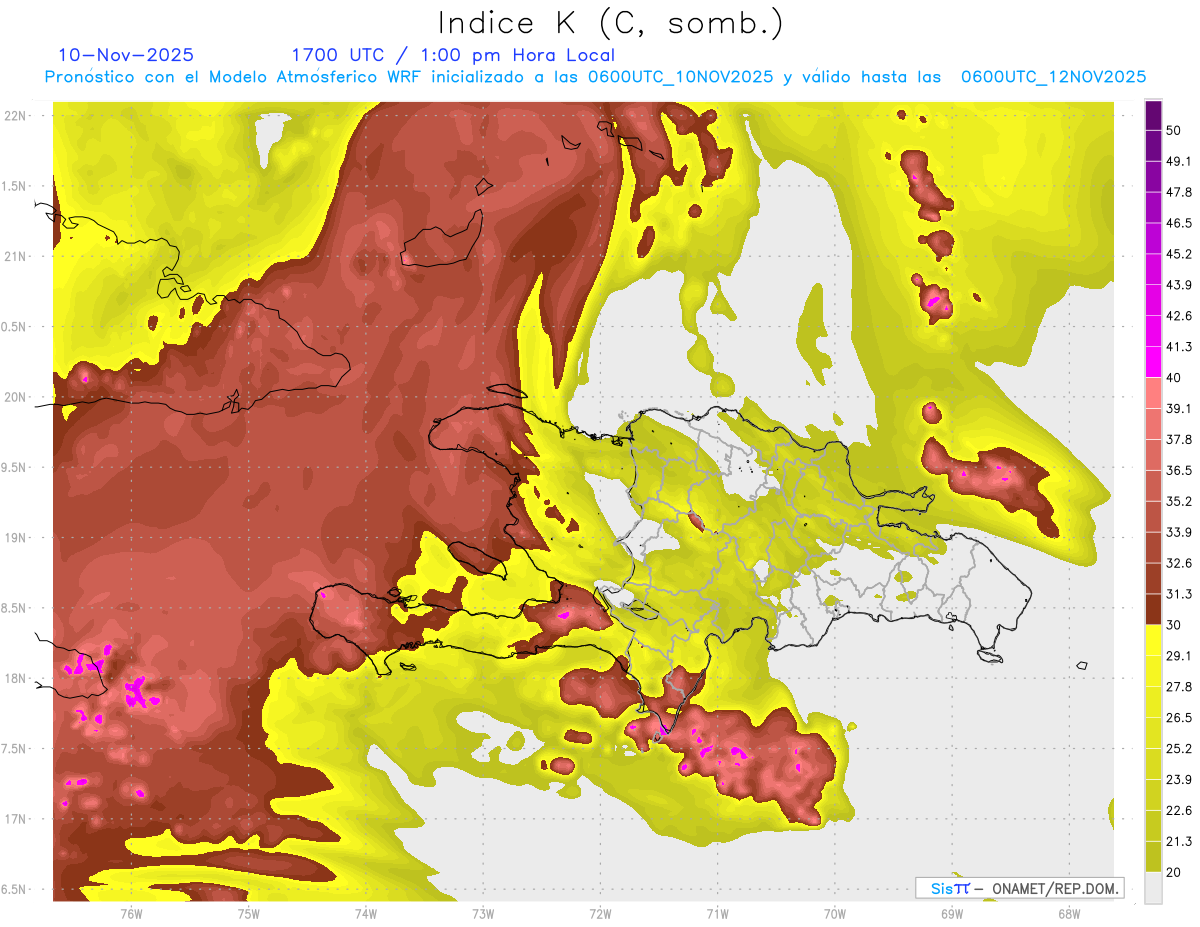Click the "7.5N" latitude label
Viewport: 1200px width, 927px height.
pyautogui.click(x=16, y=749)
